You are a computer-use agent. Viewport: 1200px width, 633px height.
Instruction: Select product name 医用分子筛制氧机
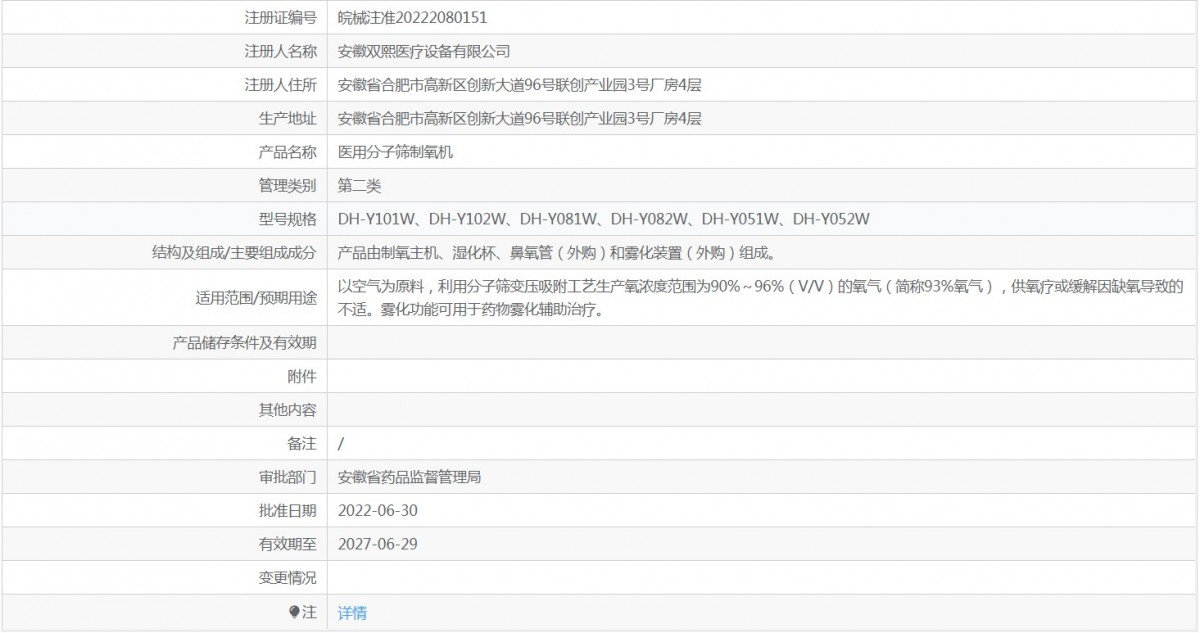[396, 152]
